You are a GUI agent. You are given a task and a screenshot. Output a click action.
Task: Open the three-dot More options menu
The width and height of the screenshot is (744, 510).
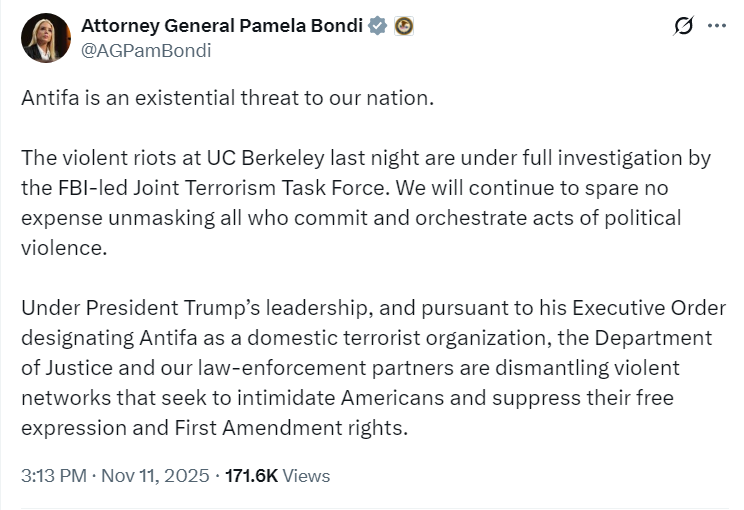716,26
